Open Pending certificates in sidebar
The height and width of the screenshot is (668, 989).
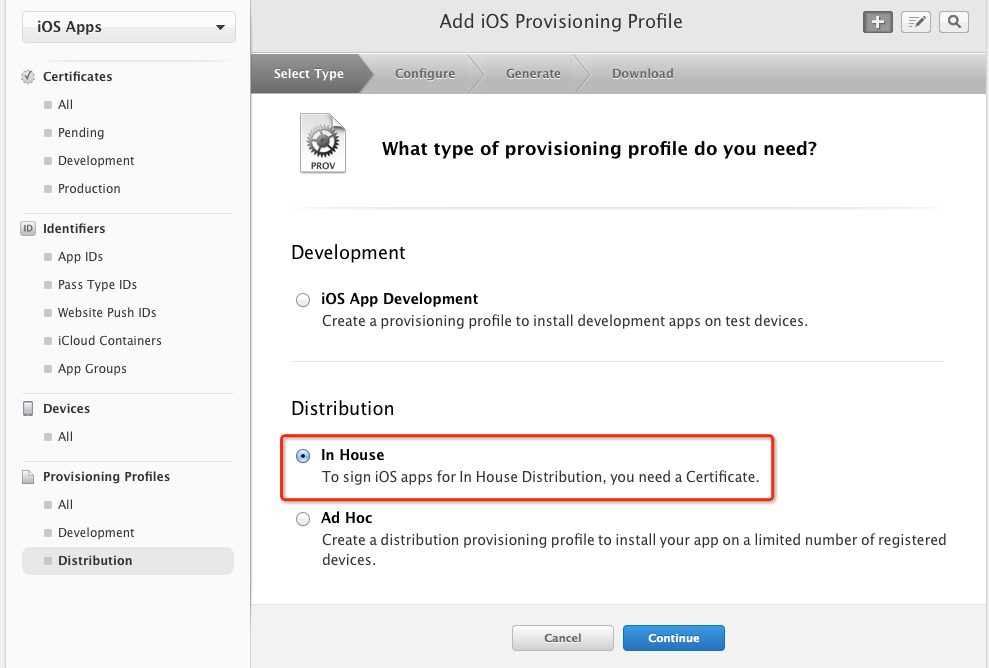(81, 133)
